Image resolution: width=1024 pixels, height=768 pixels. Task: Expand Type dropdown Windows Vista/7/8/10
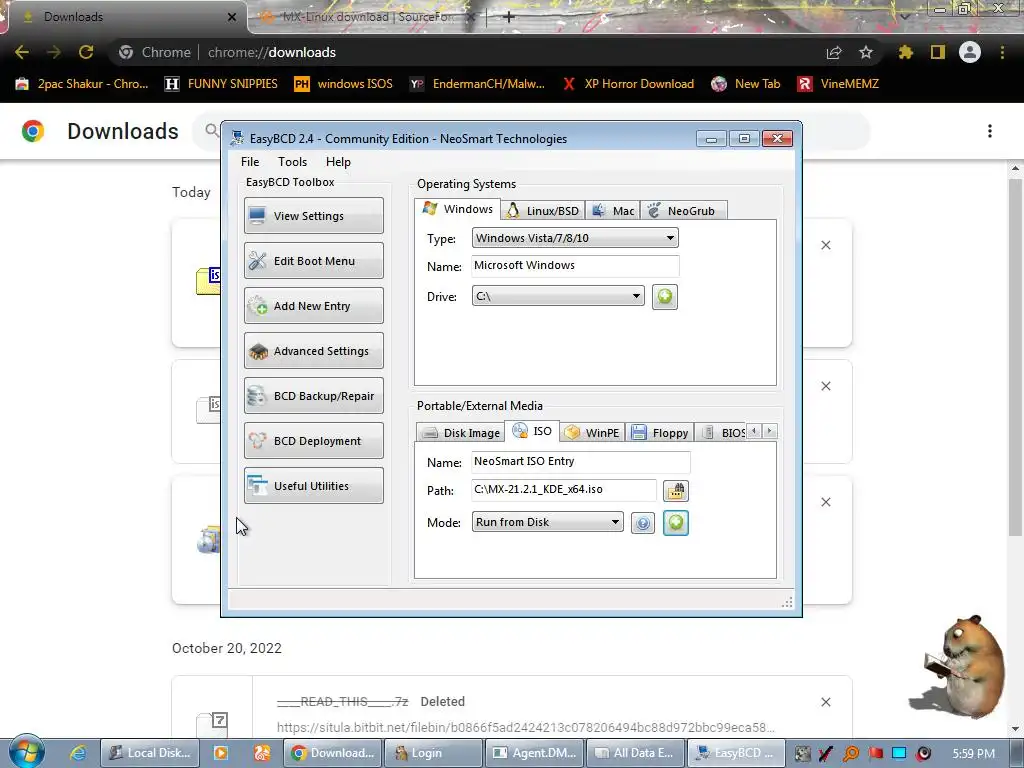click(x=575, y=238)
